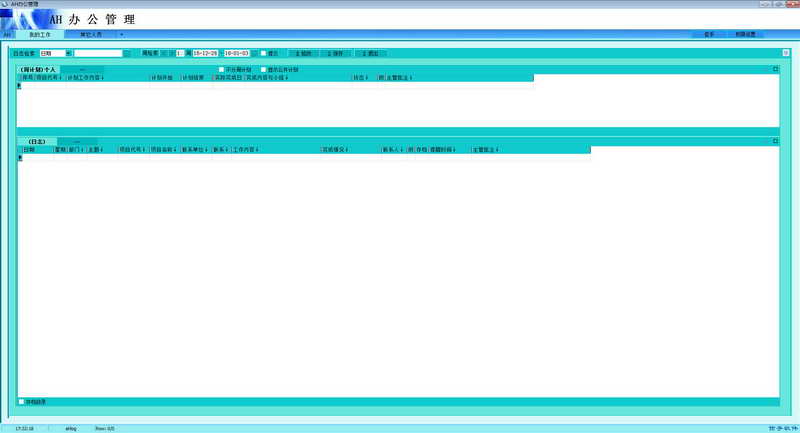Screen dimensions: 800x433
Task: Click the row marker in weekly plan grid
Action: tap(19, 86)
